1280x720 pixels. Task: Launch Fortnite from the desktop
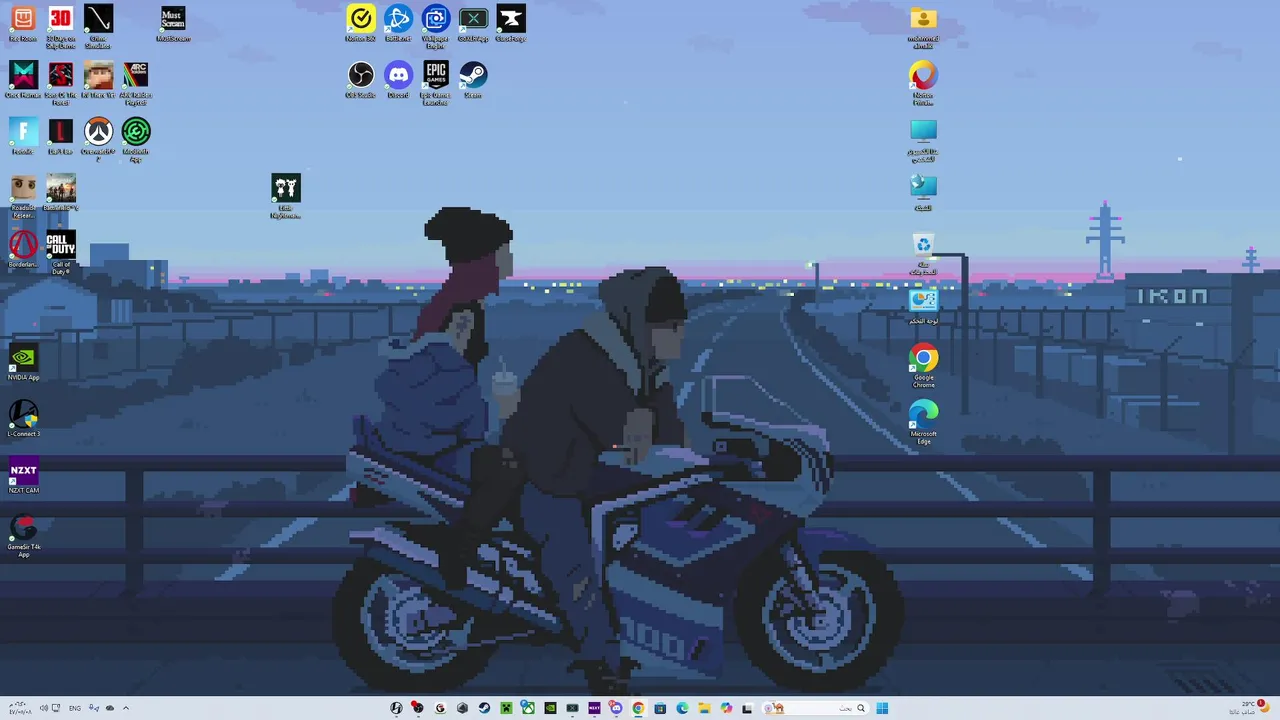click(23, 136)
